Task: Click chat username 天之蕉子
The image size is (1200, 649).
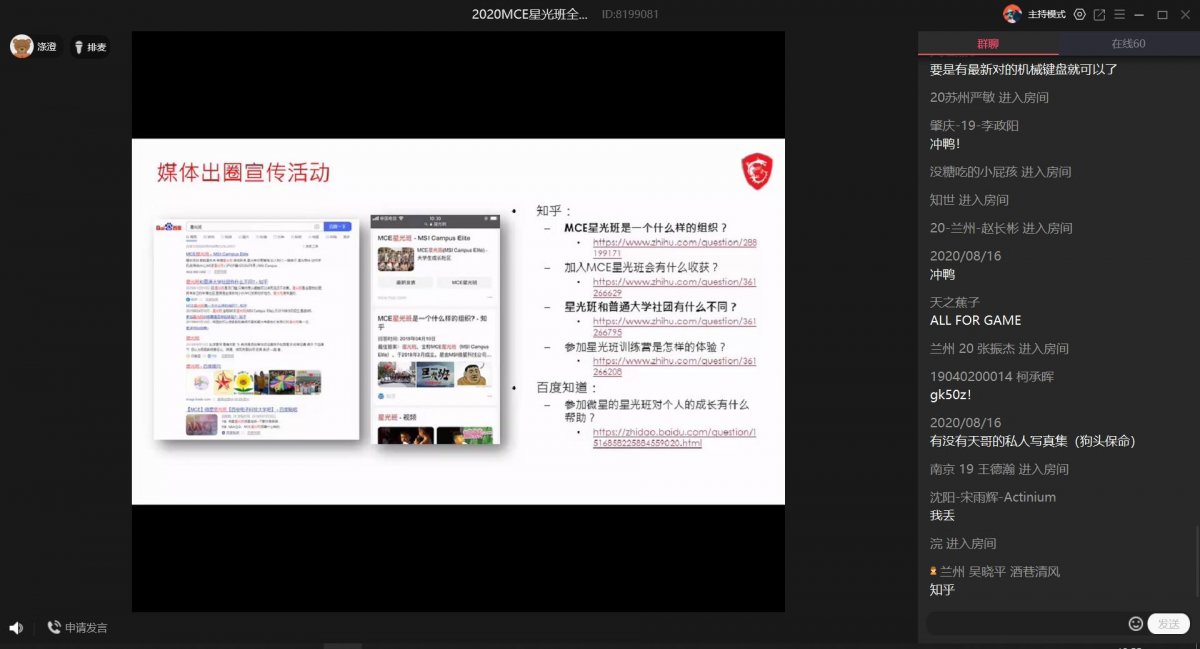Action: pyautogui.click(x=955, y=302)
